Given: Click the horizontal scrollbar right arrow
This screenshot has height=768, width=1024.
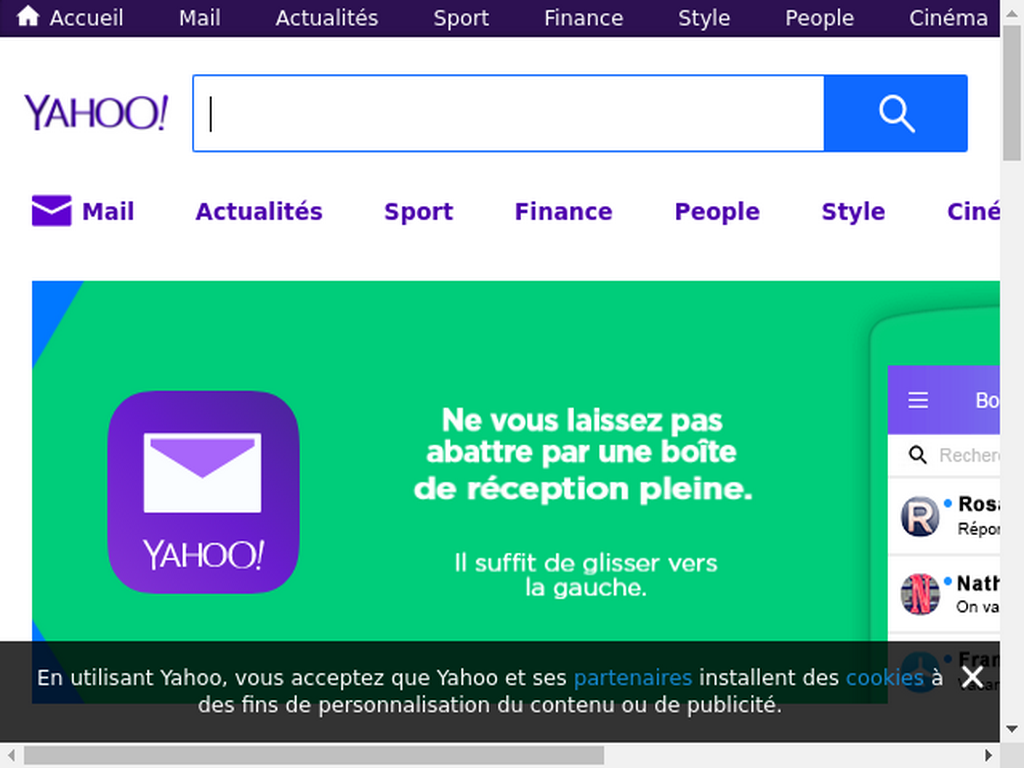Looking at the screenshot, I should [989, 756].
